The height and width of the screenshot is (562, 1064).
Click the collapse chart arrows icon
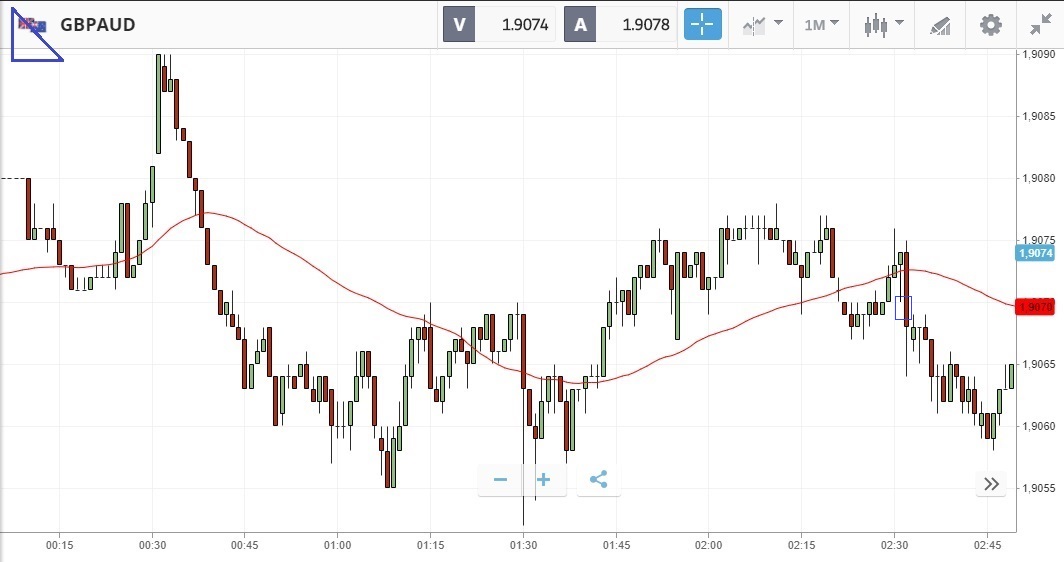[x=1039, y=25]
